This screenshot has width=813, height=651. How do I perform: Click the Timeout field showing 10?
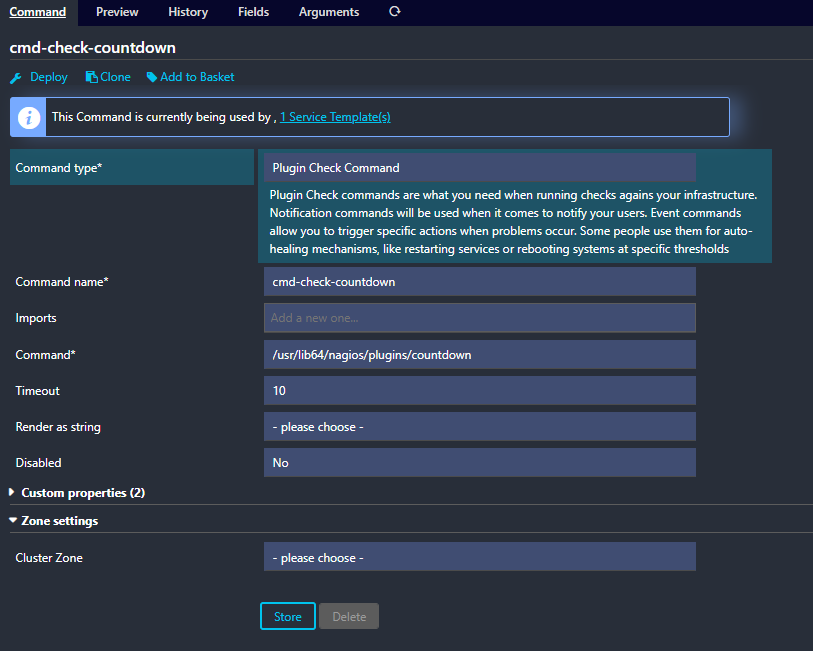479,391
